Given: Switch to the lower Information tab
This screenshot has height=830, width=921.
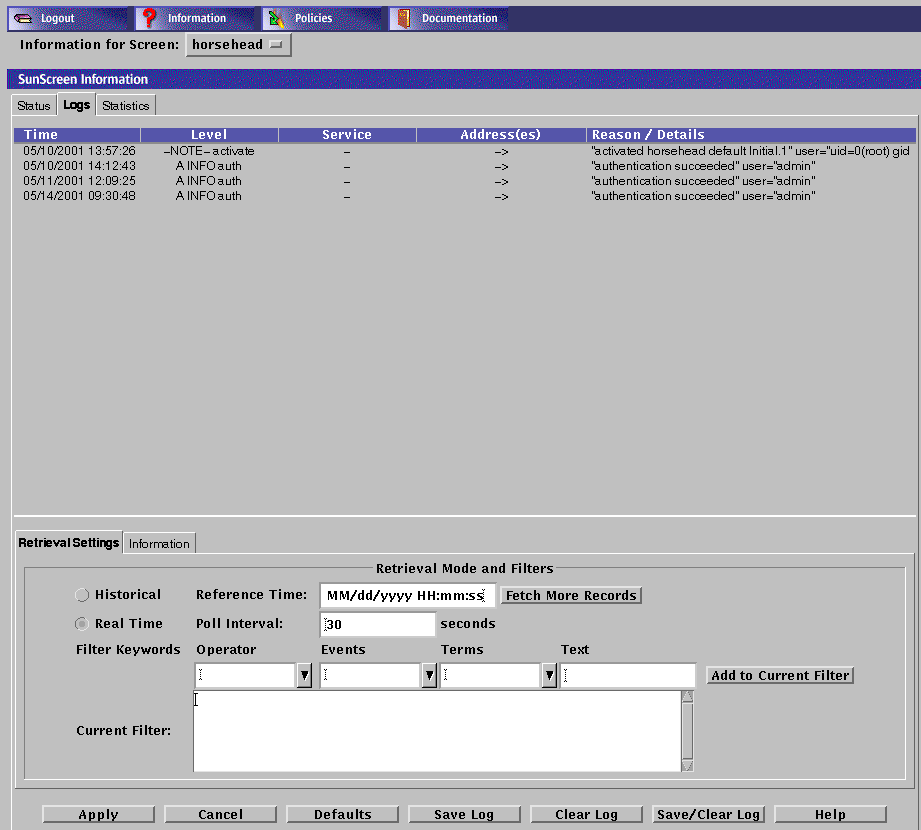Looking at the screenshot, I should click(159, 543).
